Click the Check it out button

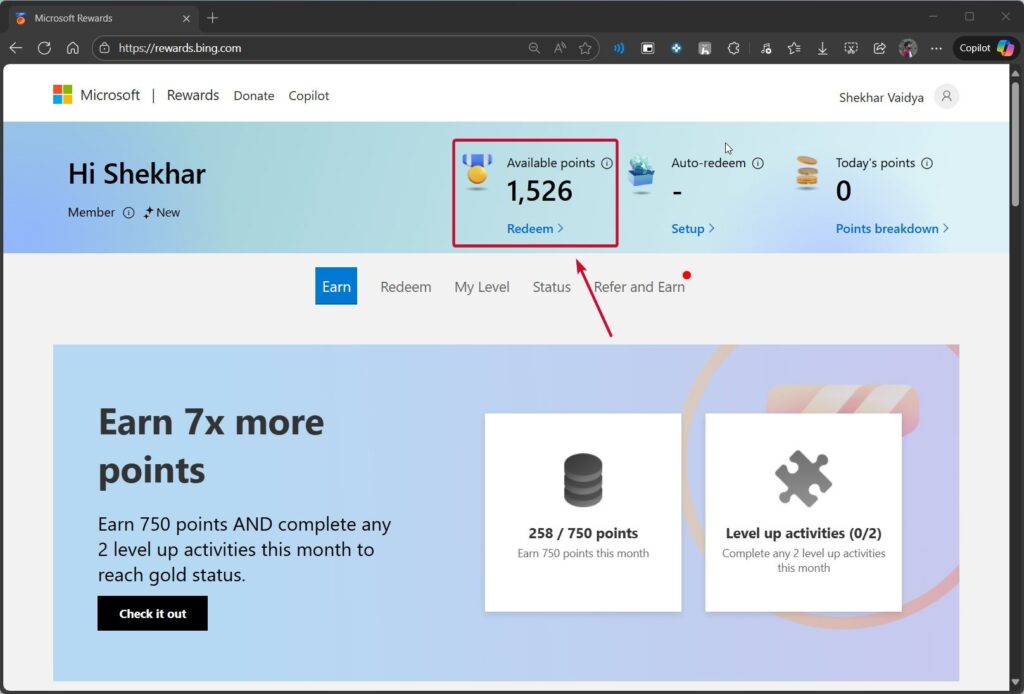(x=152, y=613)
